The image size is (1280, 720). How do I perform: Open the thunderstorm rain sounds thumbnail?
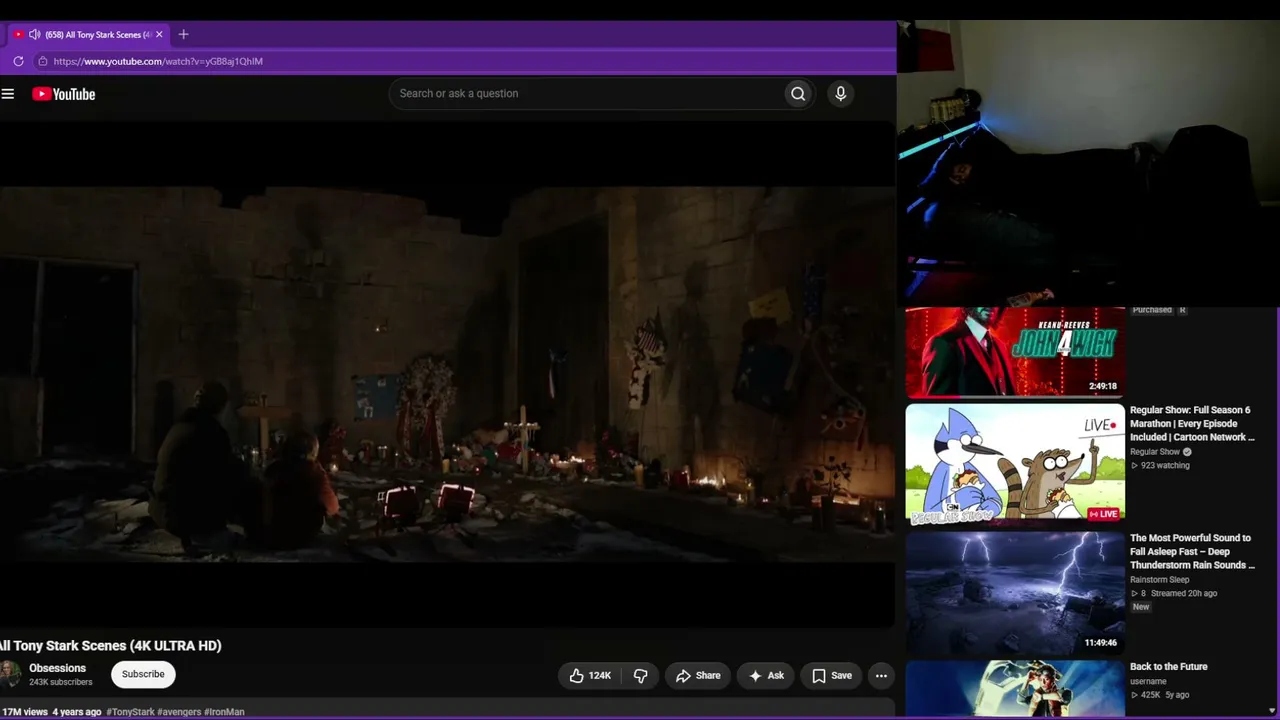coord(1015,593)
